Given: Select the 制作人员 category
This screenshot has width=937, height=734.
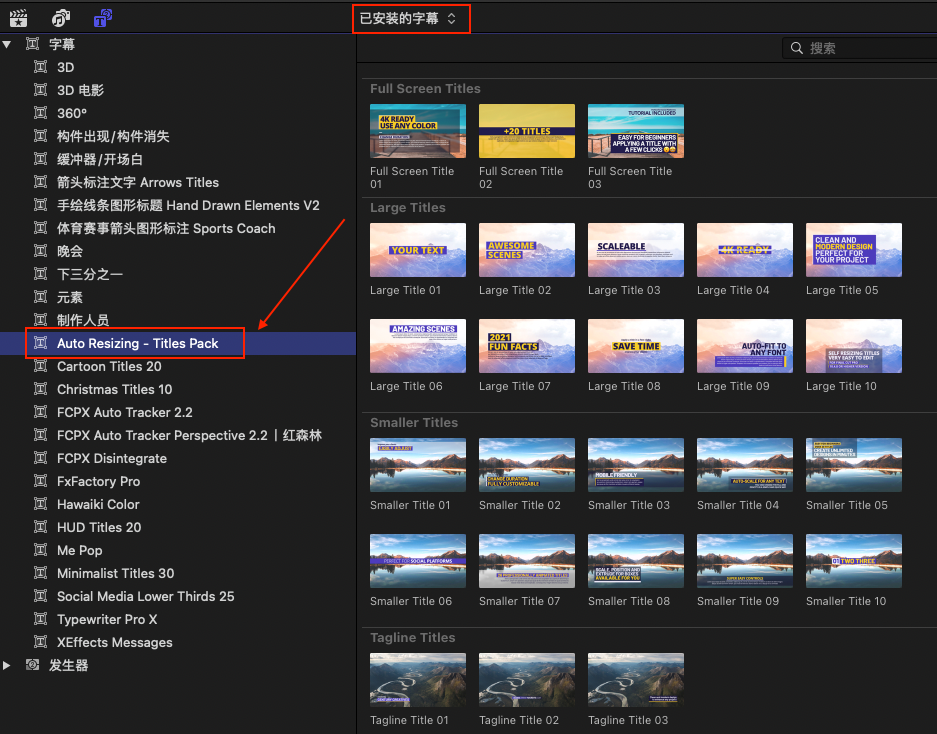Looking at the screenshot, I should (x=83, y=320).
